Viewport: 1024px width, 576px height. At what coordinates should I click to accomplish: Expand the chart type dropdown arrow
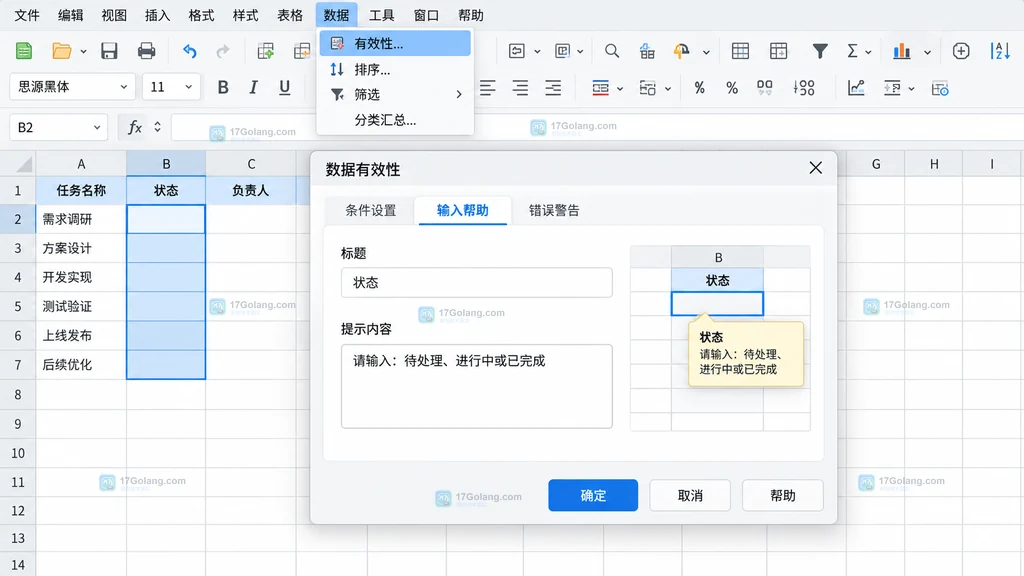pyautogui.click(x=927, y=52)
